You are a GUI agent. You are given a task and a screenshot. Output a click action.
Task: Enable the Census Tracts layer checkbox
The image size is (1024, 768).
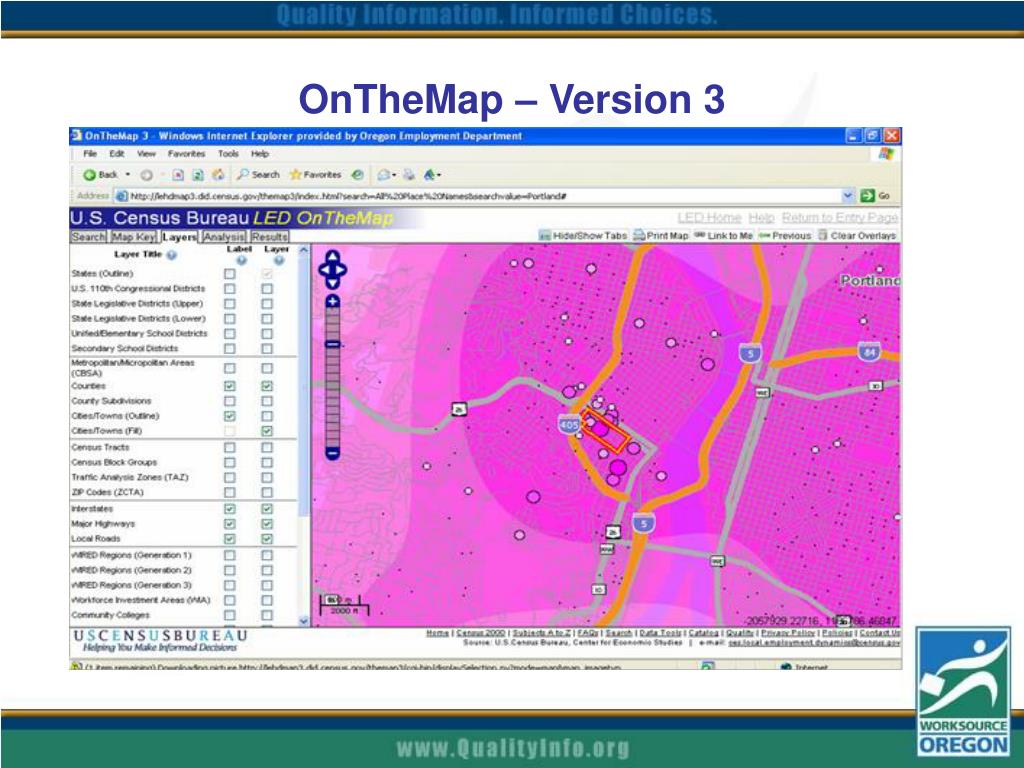tap(267, 447)
